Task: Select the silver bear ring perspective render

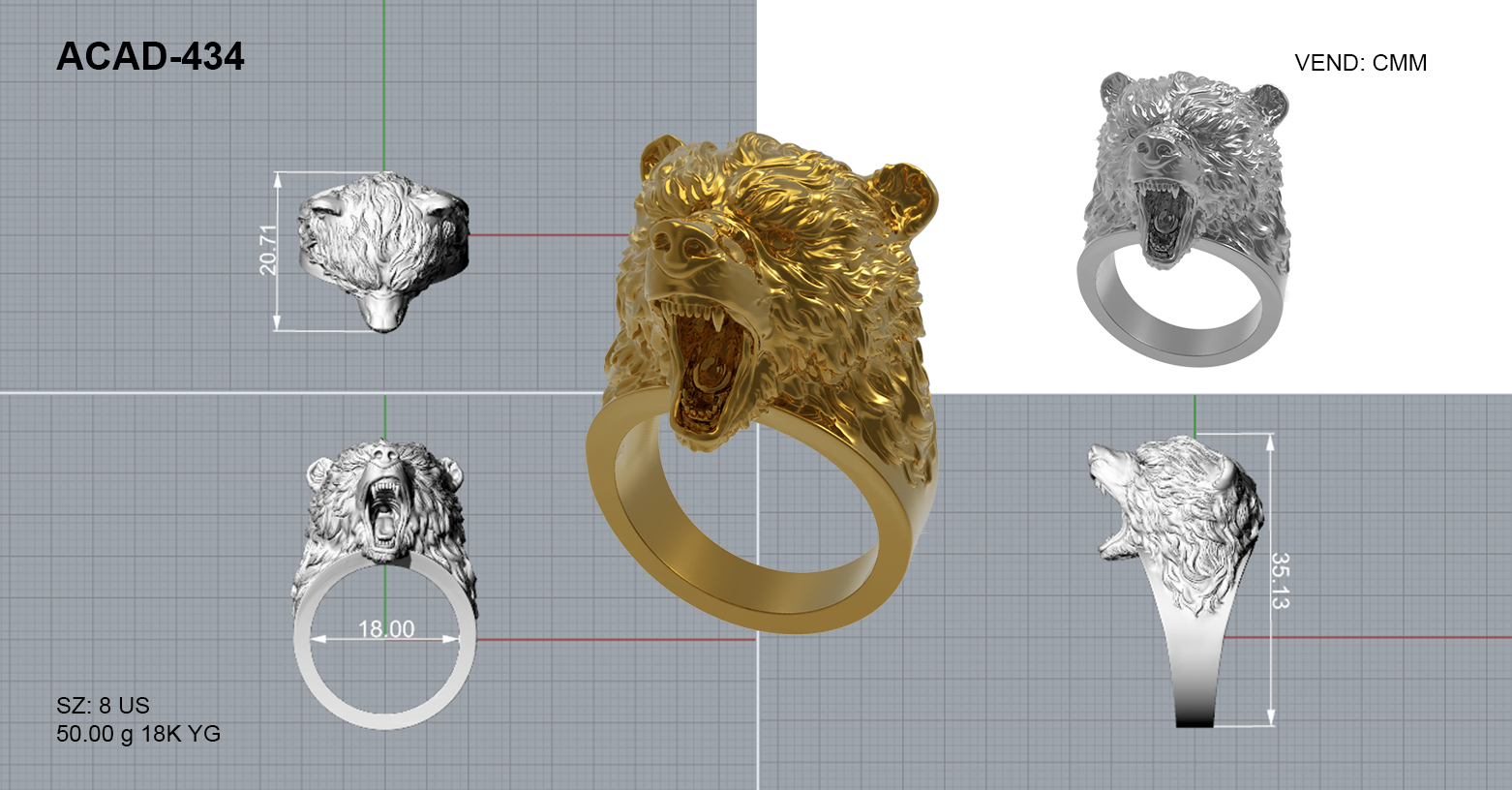Action: tap(1184, 218)
